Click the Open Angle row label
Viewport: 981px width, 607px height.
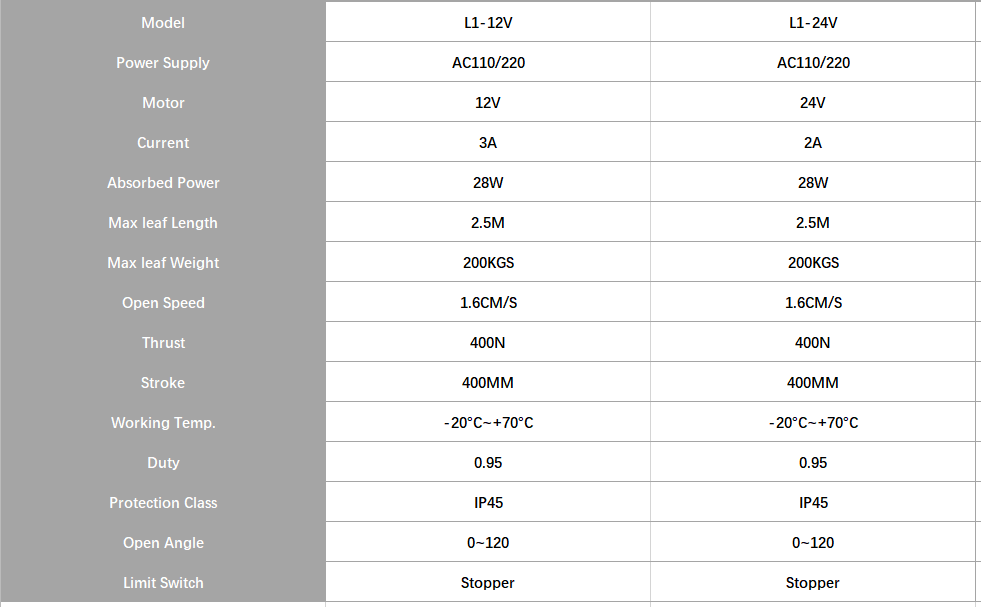163,543
